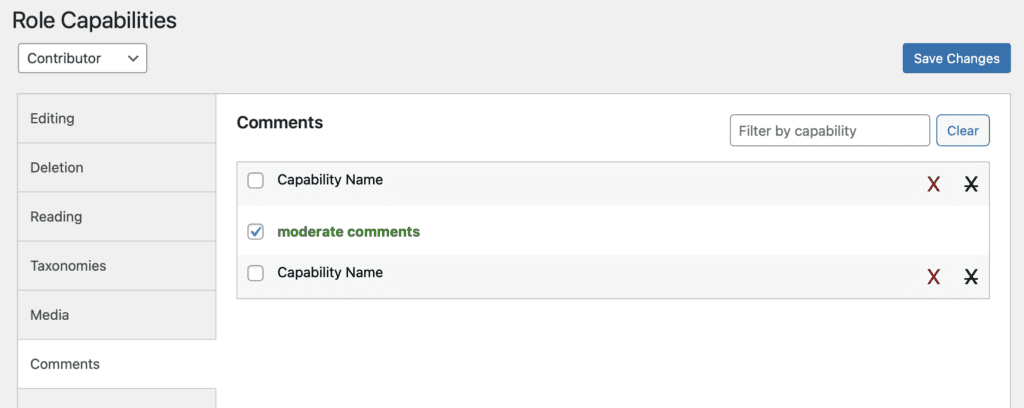Image resolution: width=1024 pixels, height=408 pixels.
Task: Click the red X icon in bottom footer row
Action: pos(933,277)
